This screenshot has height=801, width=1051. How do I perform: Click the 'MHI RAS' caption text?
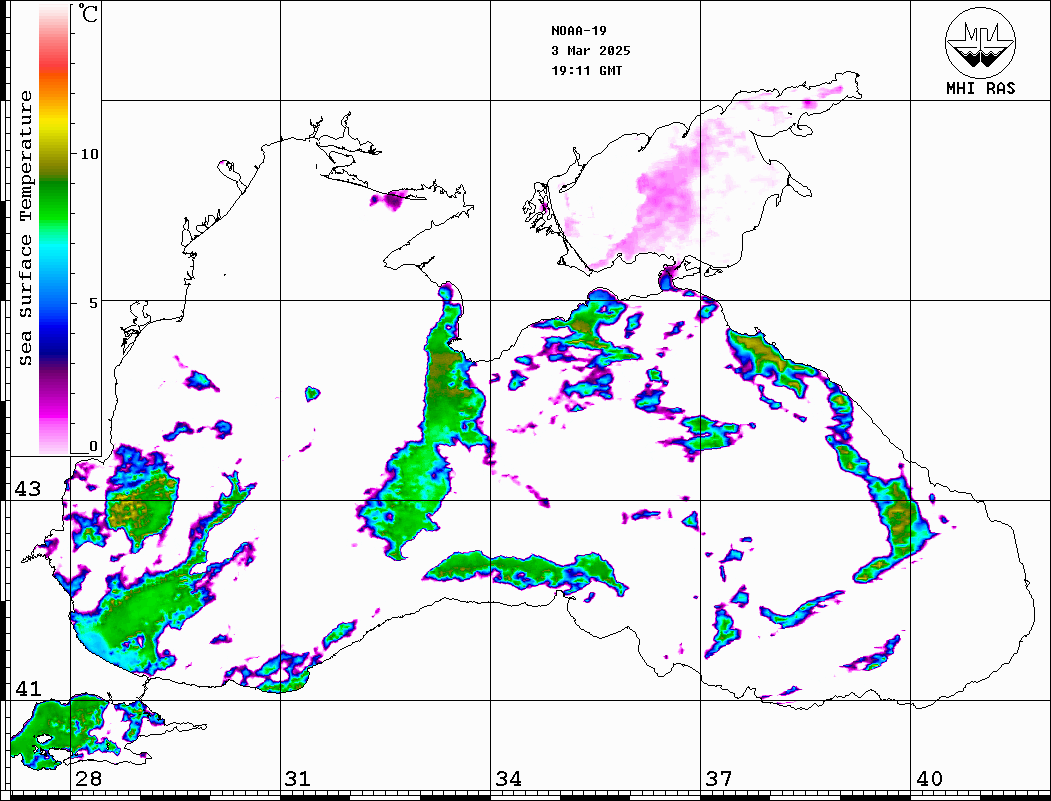point(980,88)
